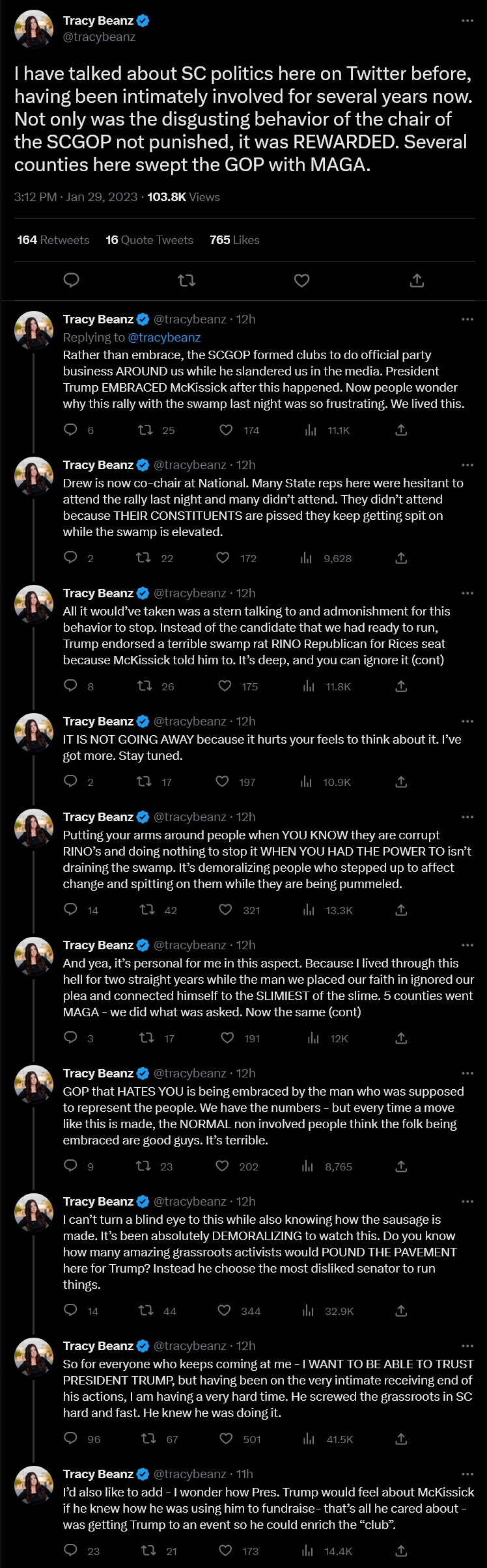This screenshot has width=487, height=1568.
Task: Reply to the main SCGOP tweet
Action: [71, 280]
